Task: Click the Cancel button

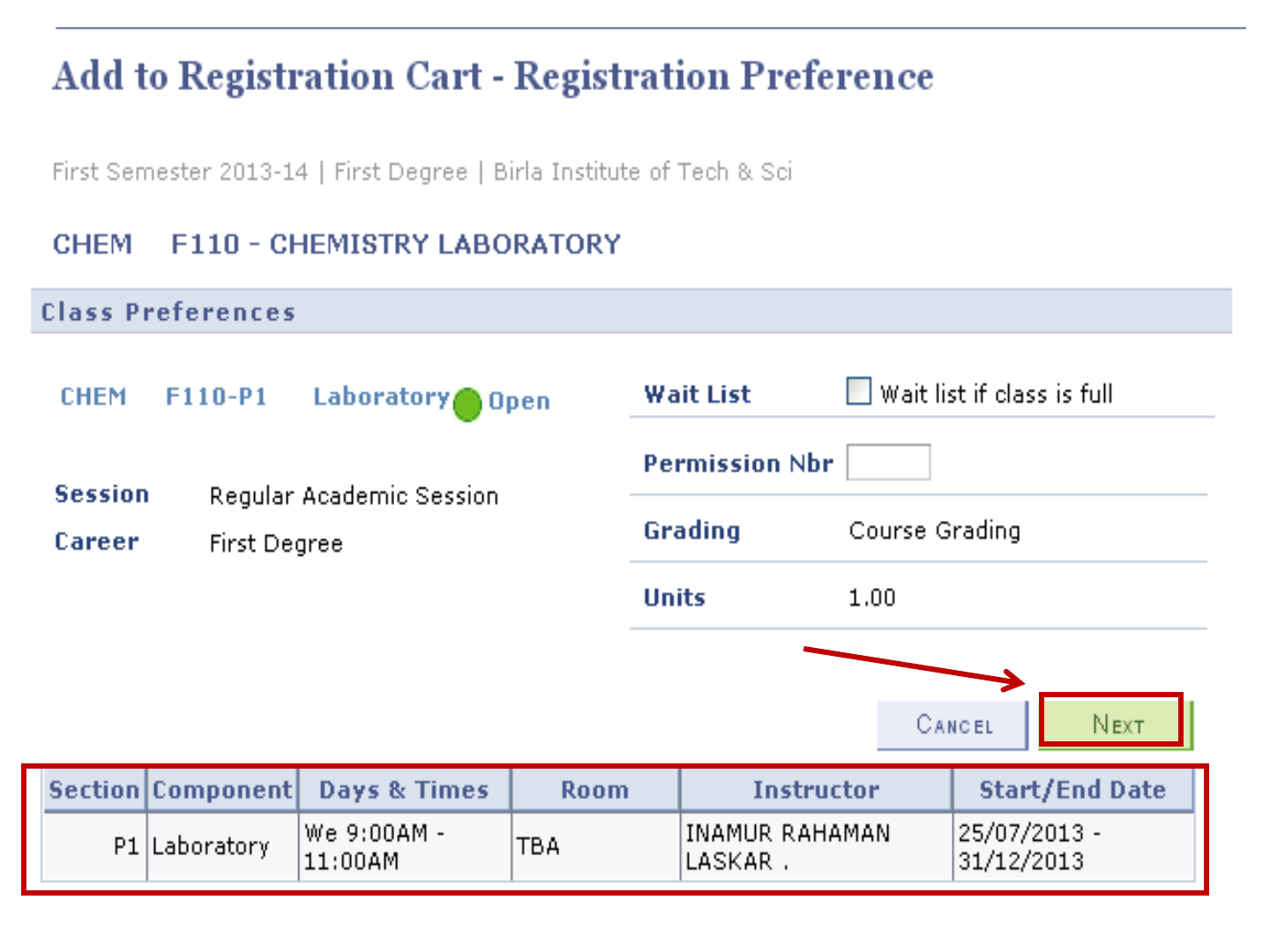Action: coord(953,725)
